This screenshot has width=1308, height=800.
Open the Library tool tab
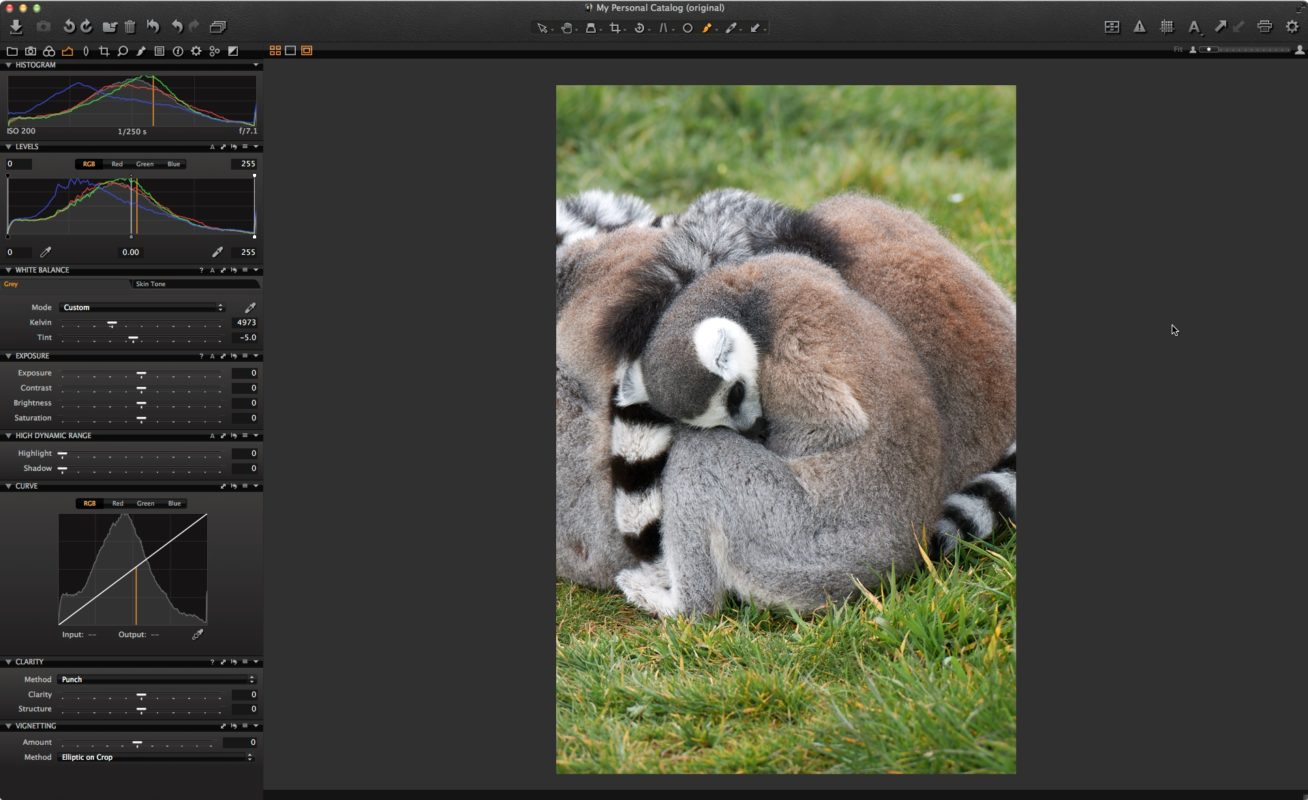[13, 50]
